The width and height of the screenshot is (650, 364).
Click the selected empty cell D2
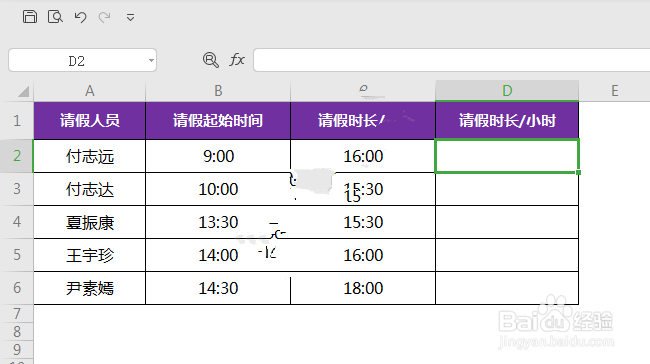[507, 156]
